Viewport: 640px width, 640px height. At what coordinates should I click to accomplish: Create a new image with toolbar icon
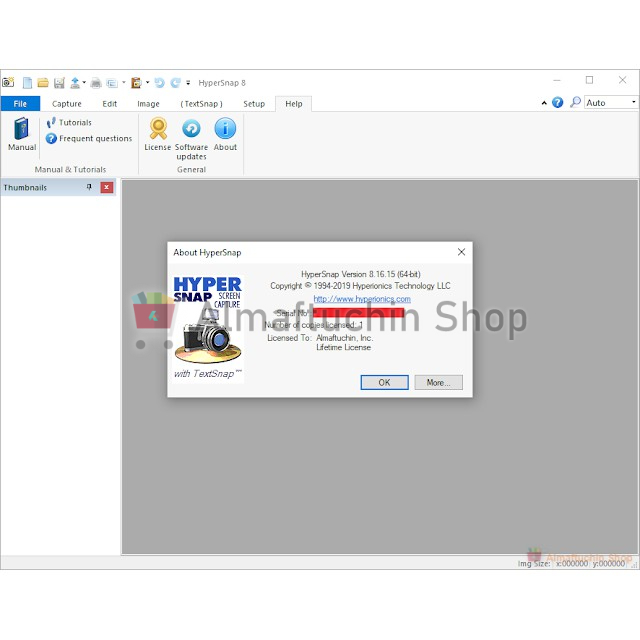click(27, 83)
